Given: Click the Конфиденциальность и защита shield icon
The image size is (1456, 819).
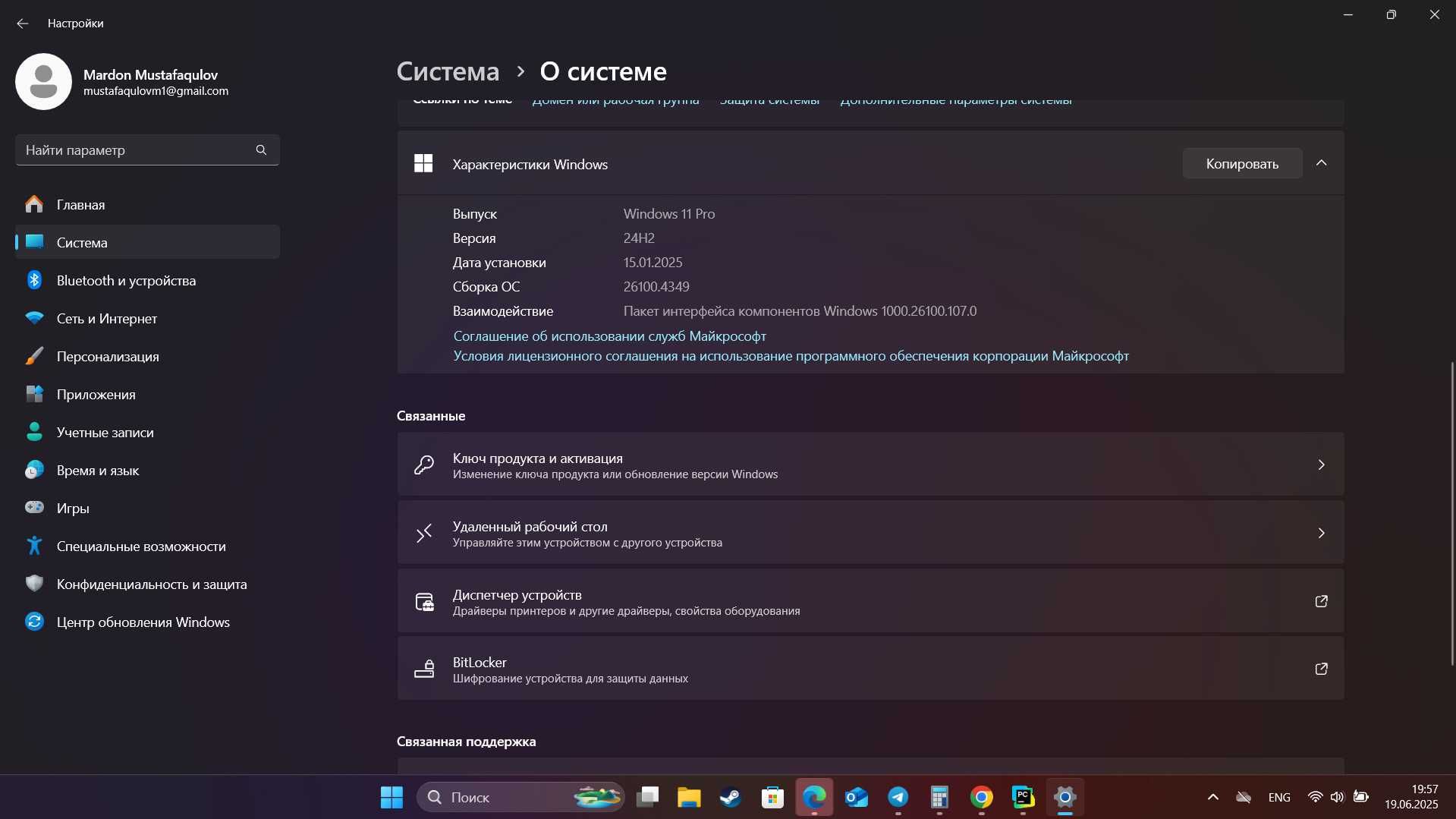Looking at the screenshot, I should [x=34, y=584].
